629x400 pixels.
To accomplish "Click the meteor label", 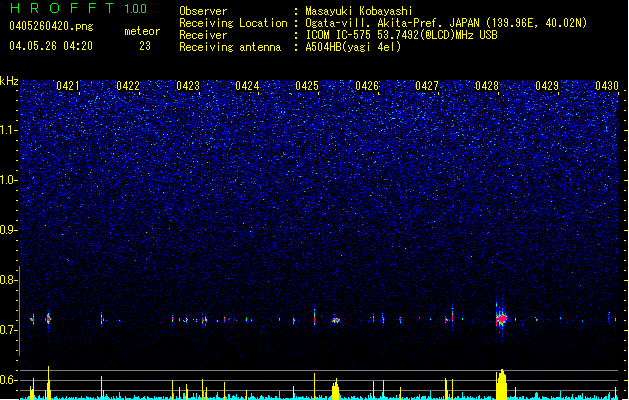I will click(x=142, y=31).
